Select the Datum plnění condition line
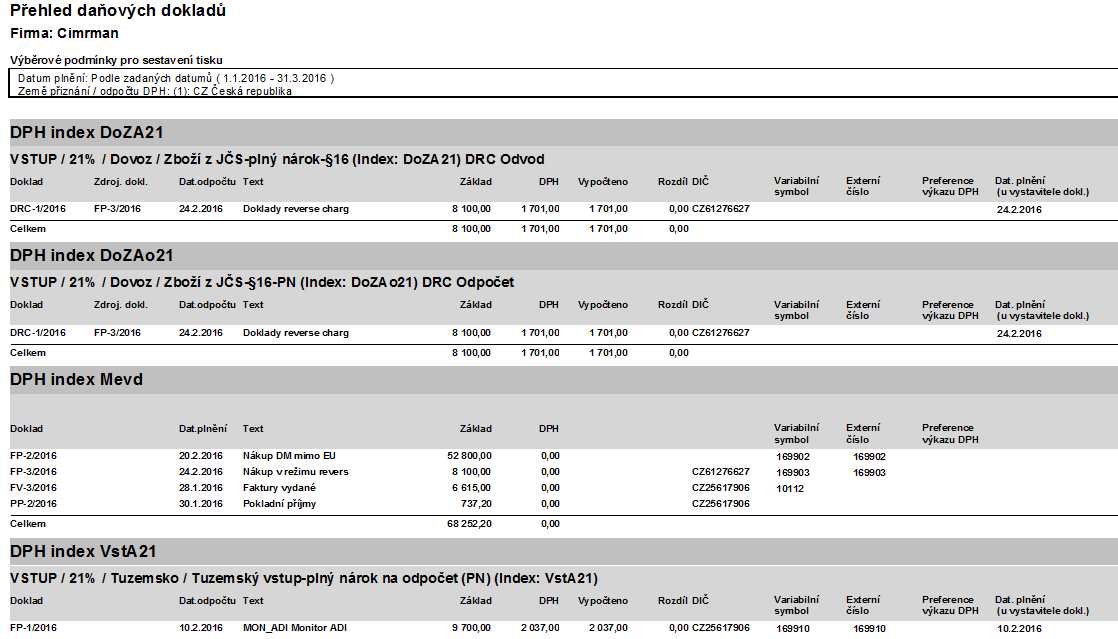Viewport: 1118px width, 639px height. tap(175, 78)
